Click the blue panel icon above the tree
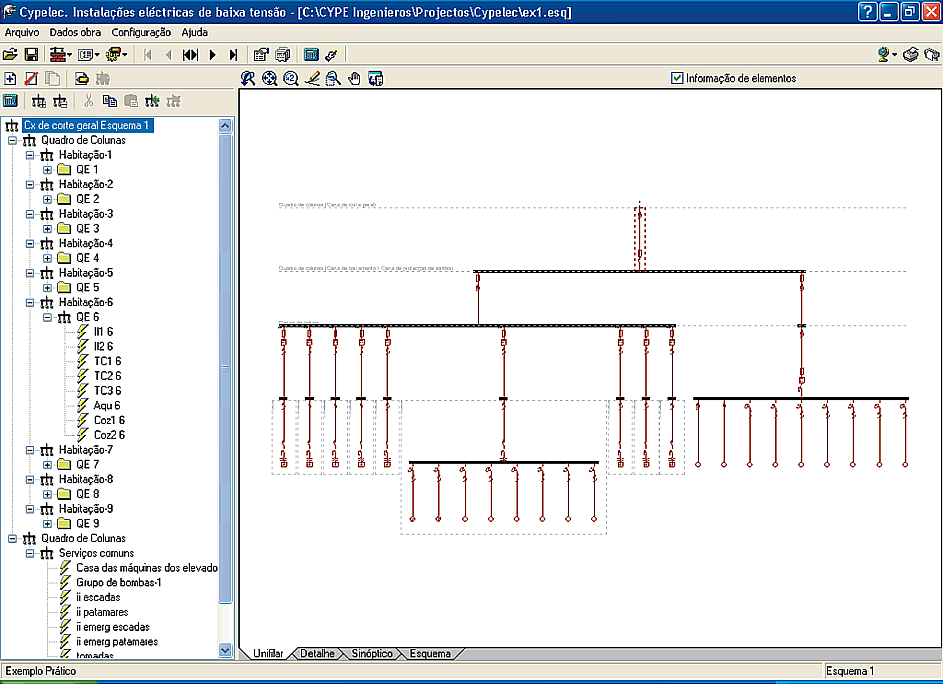 pyautogui.click(x=10, y=101)
